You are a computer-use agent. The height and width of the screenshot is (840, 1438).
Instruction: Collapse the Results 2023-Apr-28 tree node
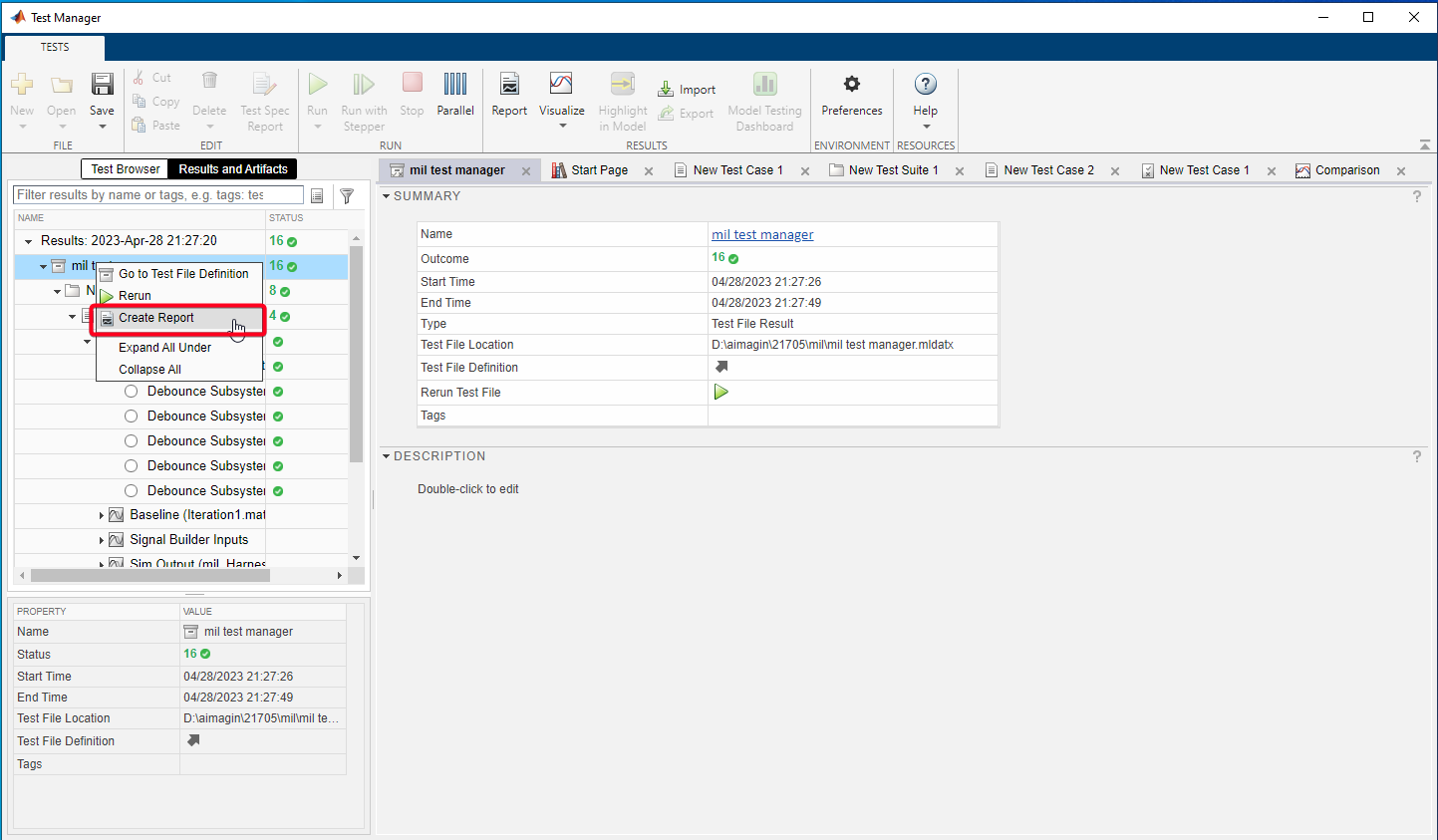pos(28,241)
